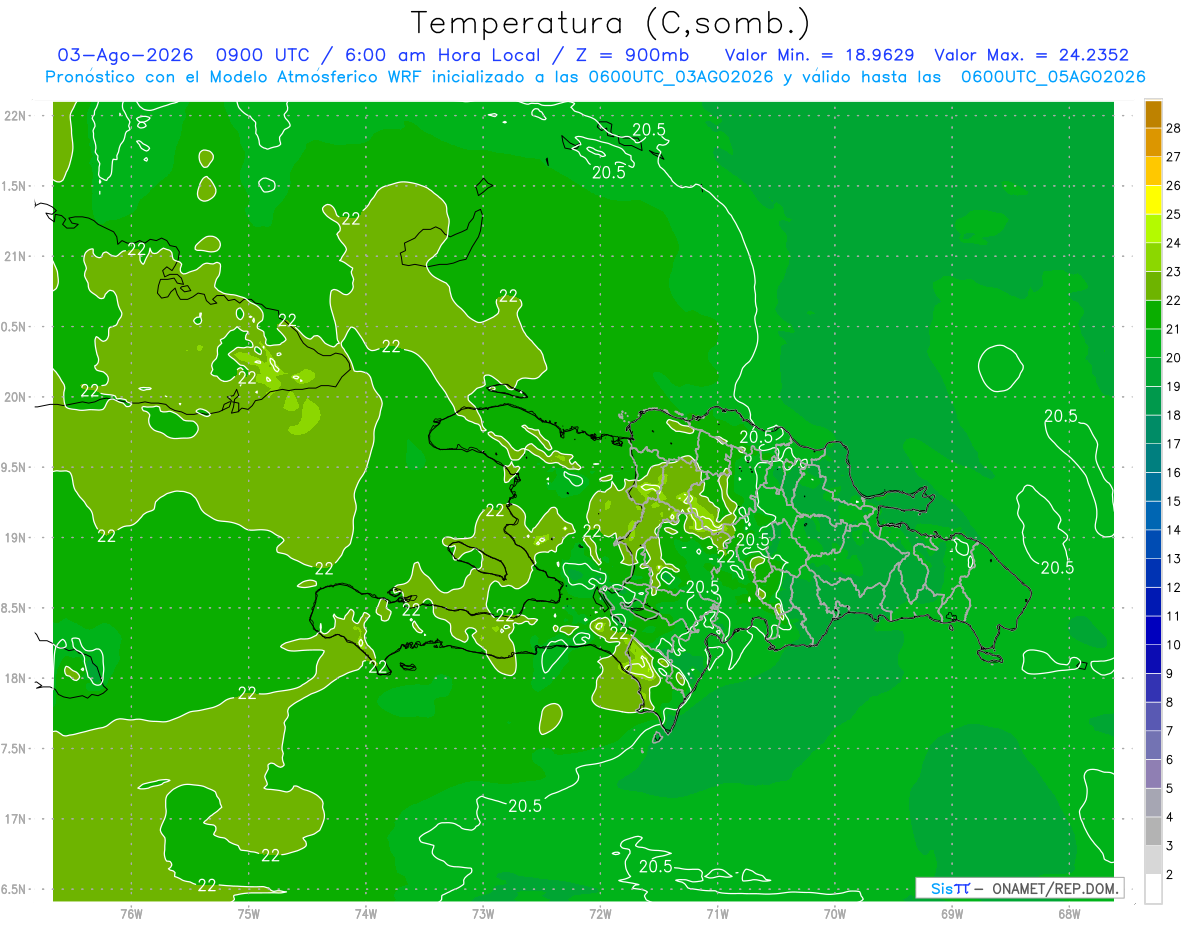Click the '17N' latitude axis label
This screenshot has height=927, width=1200.
tap(15, 820)
